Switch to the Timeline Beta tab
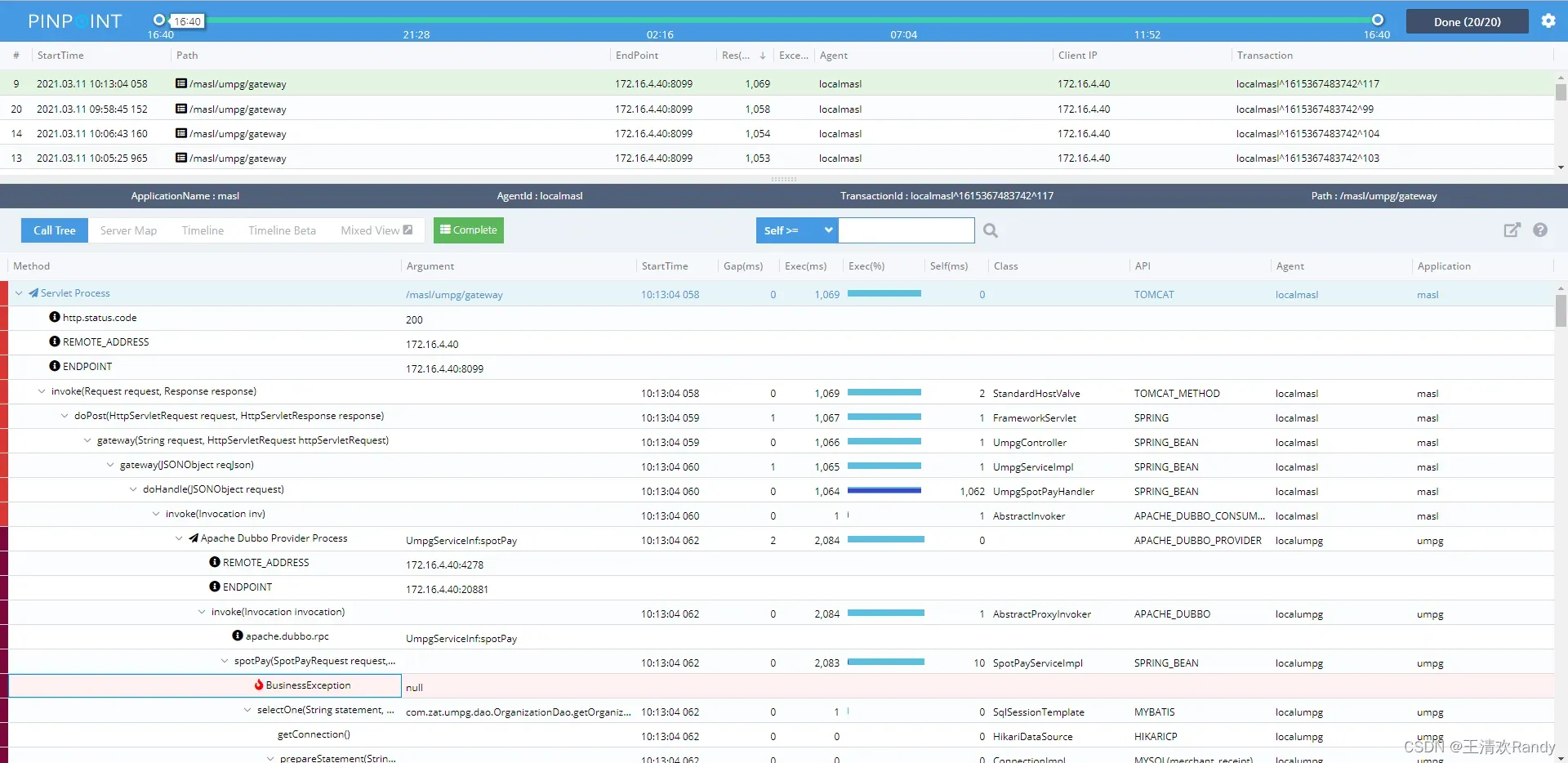 coord(282,230)
